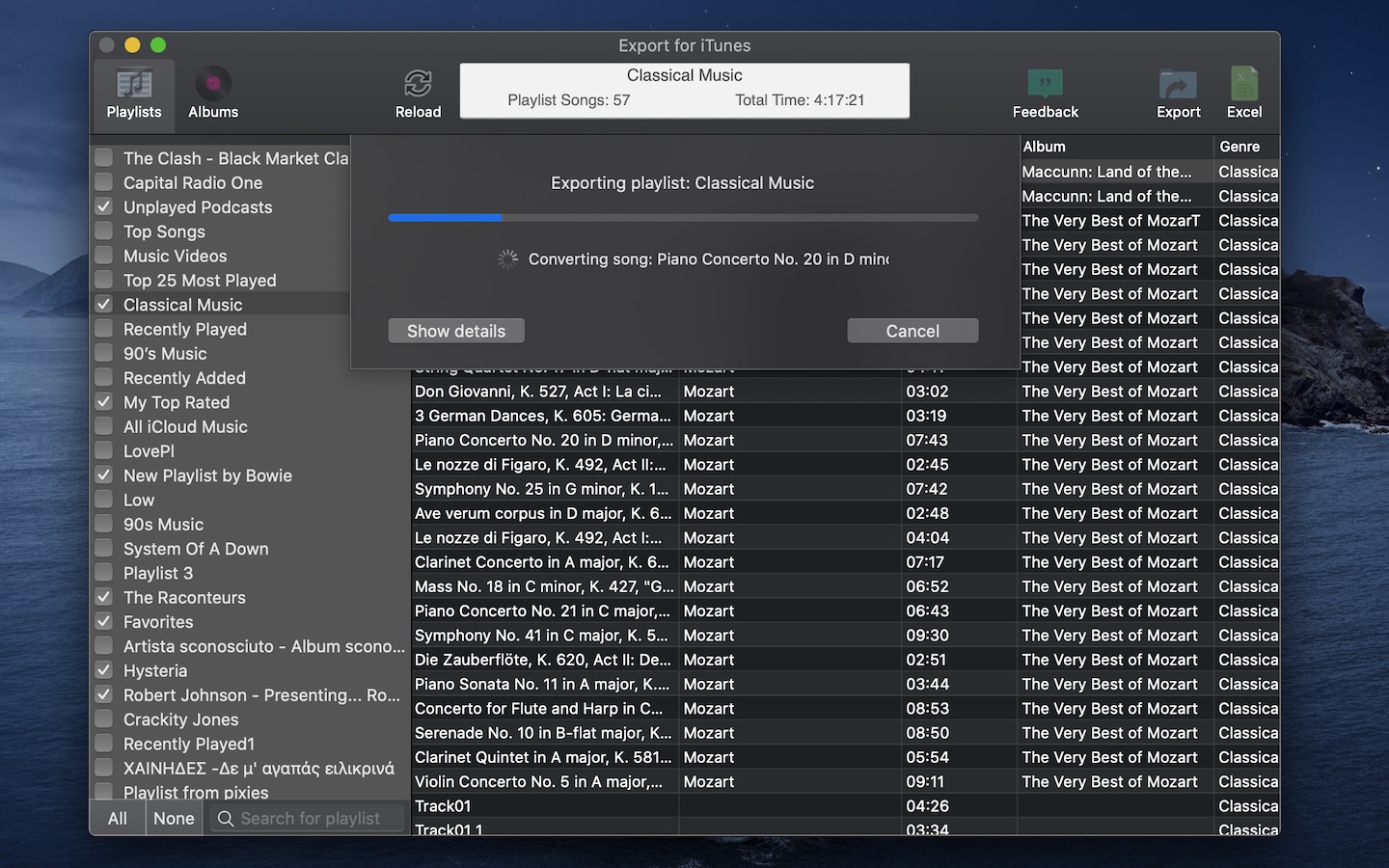Check The Clash - Black Market Clash playlist

104,158
